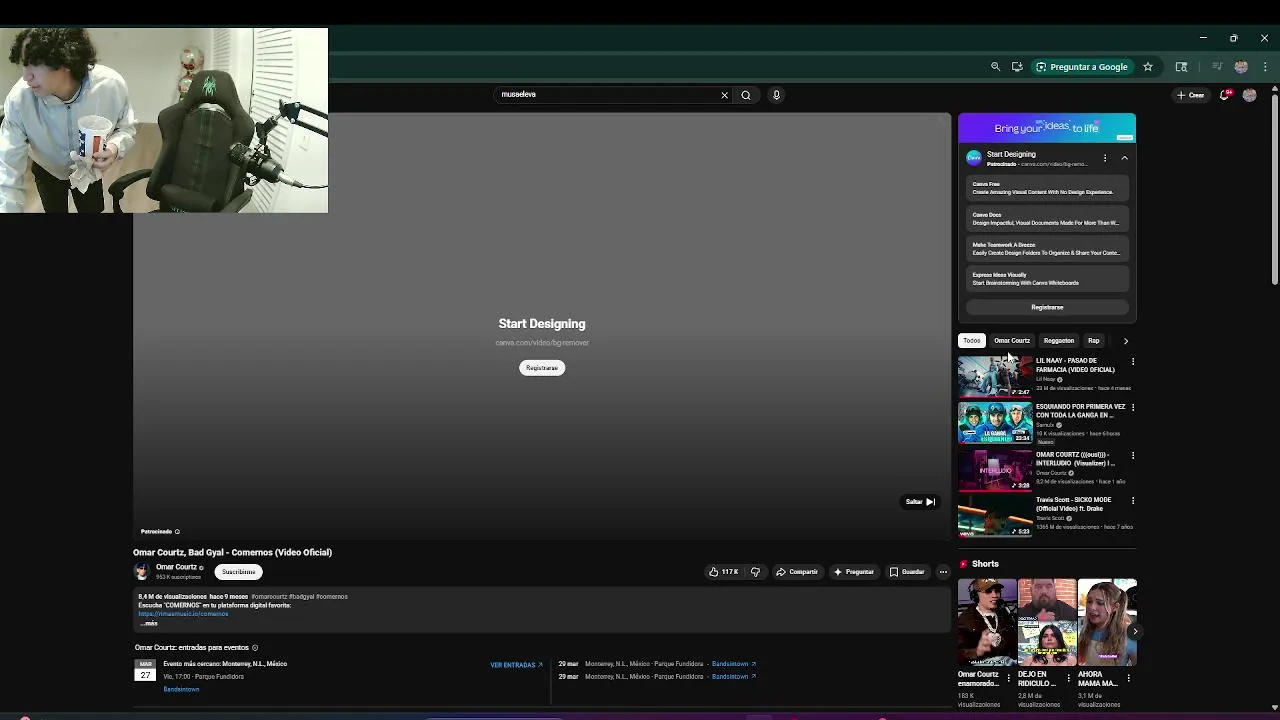Open options for Lil Naay video

tap(1133, 361)
